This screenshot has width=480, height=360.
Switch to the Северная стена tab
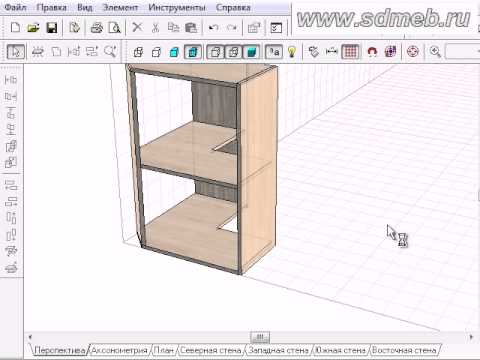(211, 350)
